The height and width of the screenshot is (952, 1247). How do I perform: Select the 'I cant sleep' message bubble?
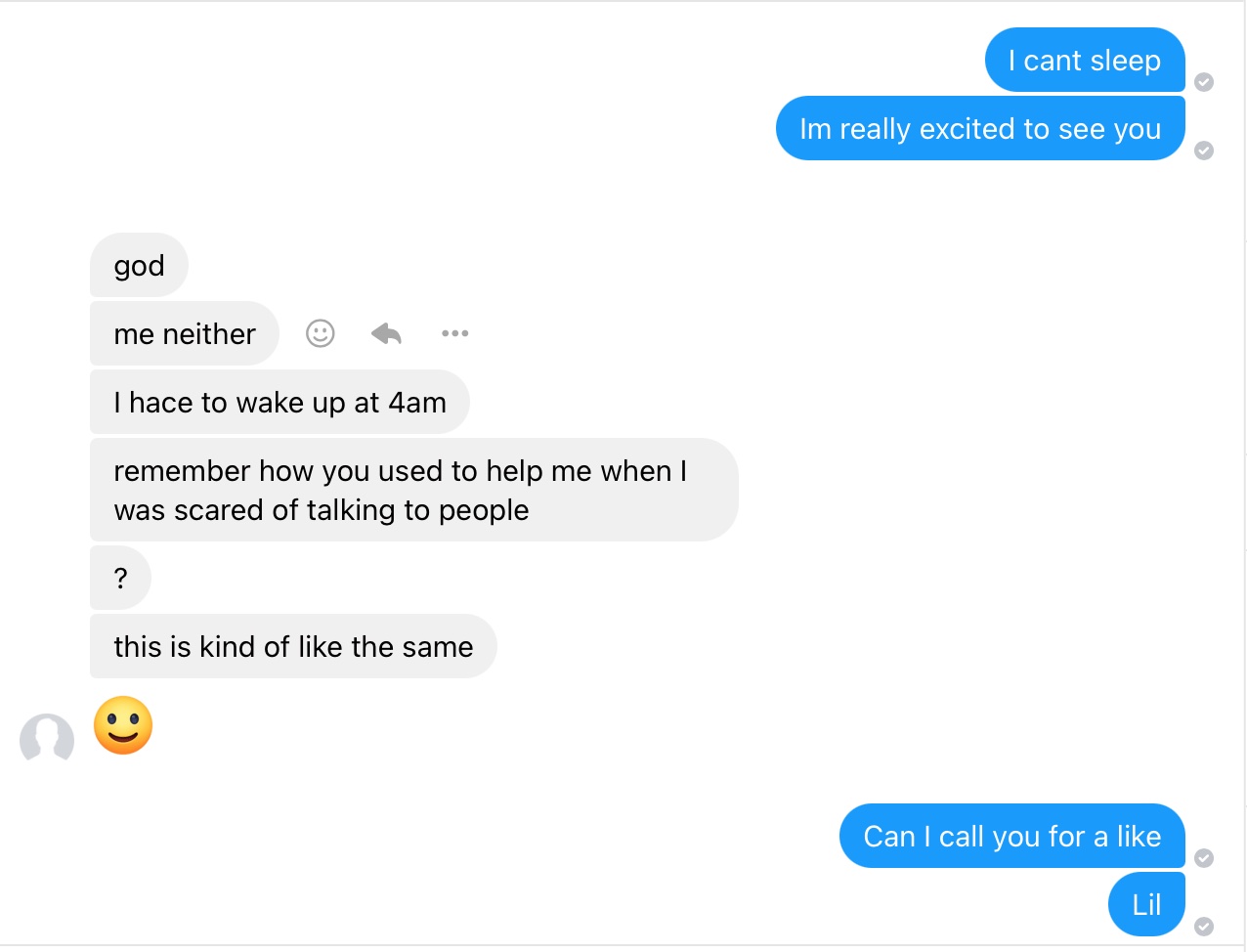[x=1085, y=60]
